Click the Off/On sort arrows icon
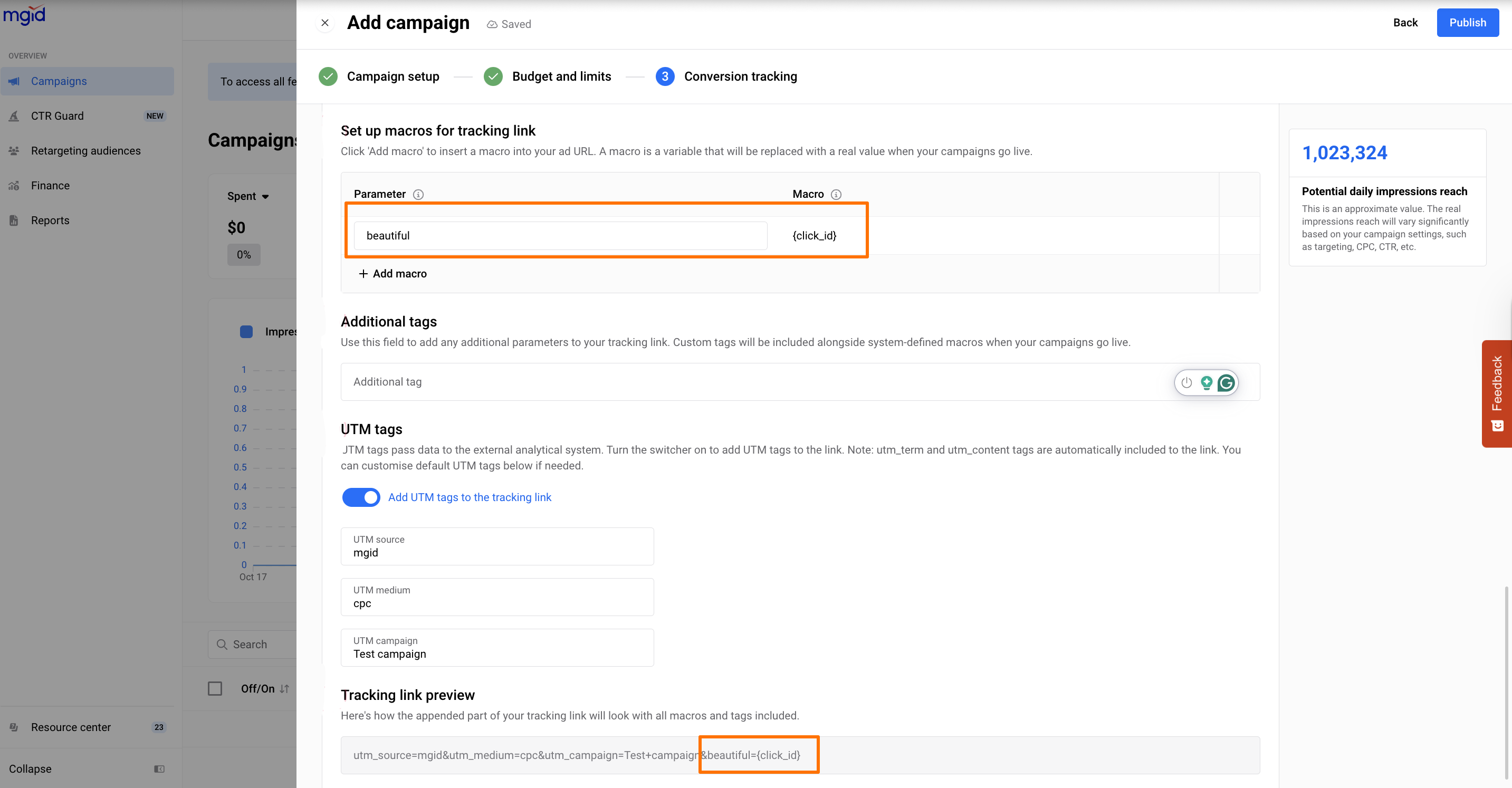The height and width of the screenshot is (788, 1512). point(285,689)
